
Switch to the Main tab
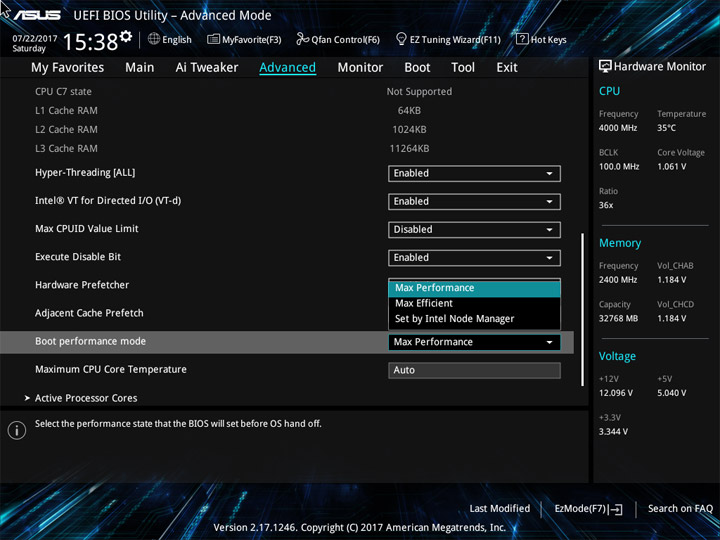140,68
